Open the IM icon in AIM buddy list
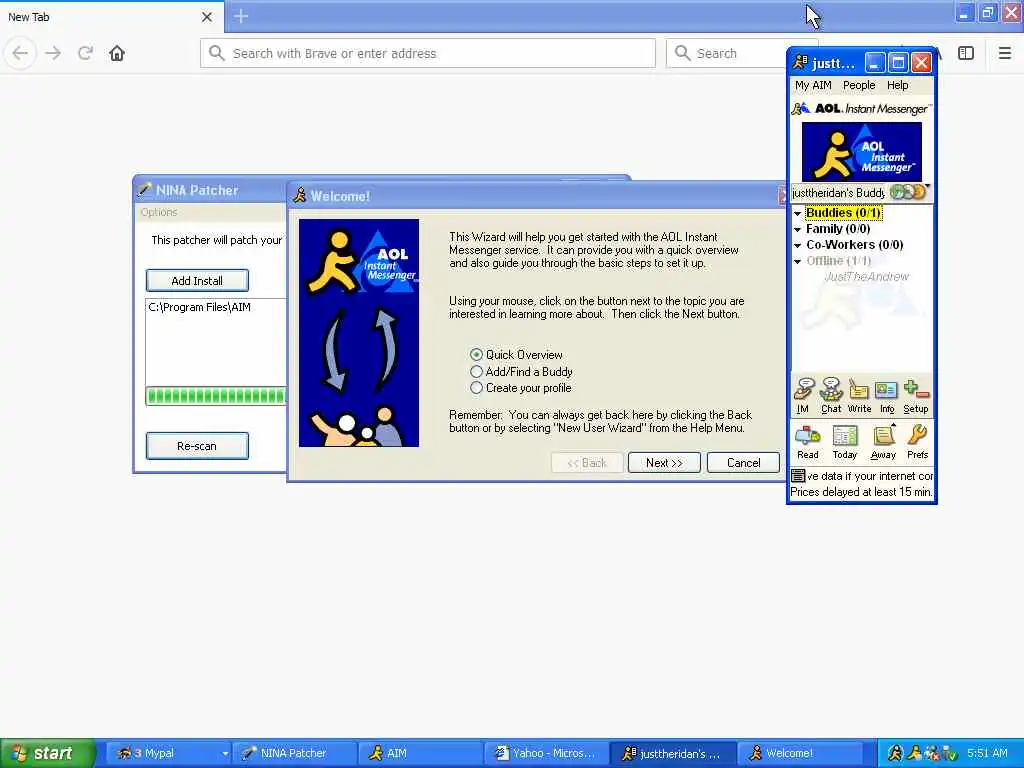Screen dimensions: 1024x768 coord(803,395)
